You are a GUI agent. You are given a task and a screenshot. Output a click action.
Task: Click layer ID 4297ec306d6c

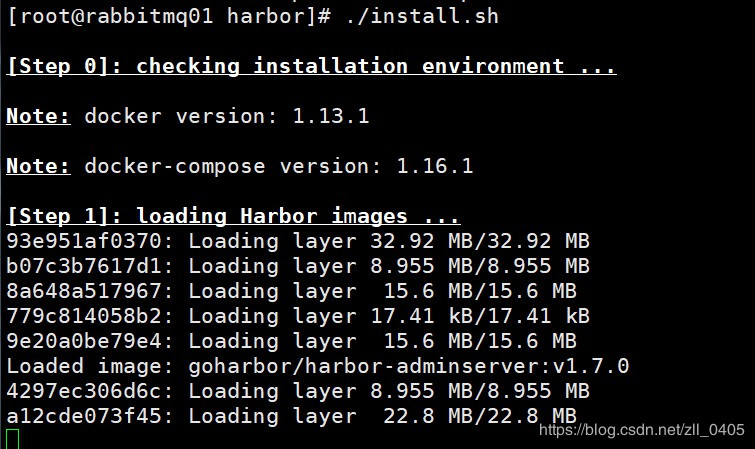point(87,391)
